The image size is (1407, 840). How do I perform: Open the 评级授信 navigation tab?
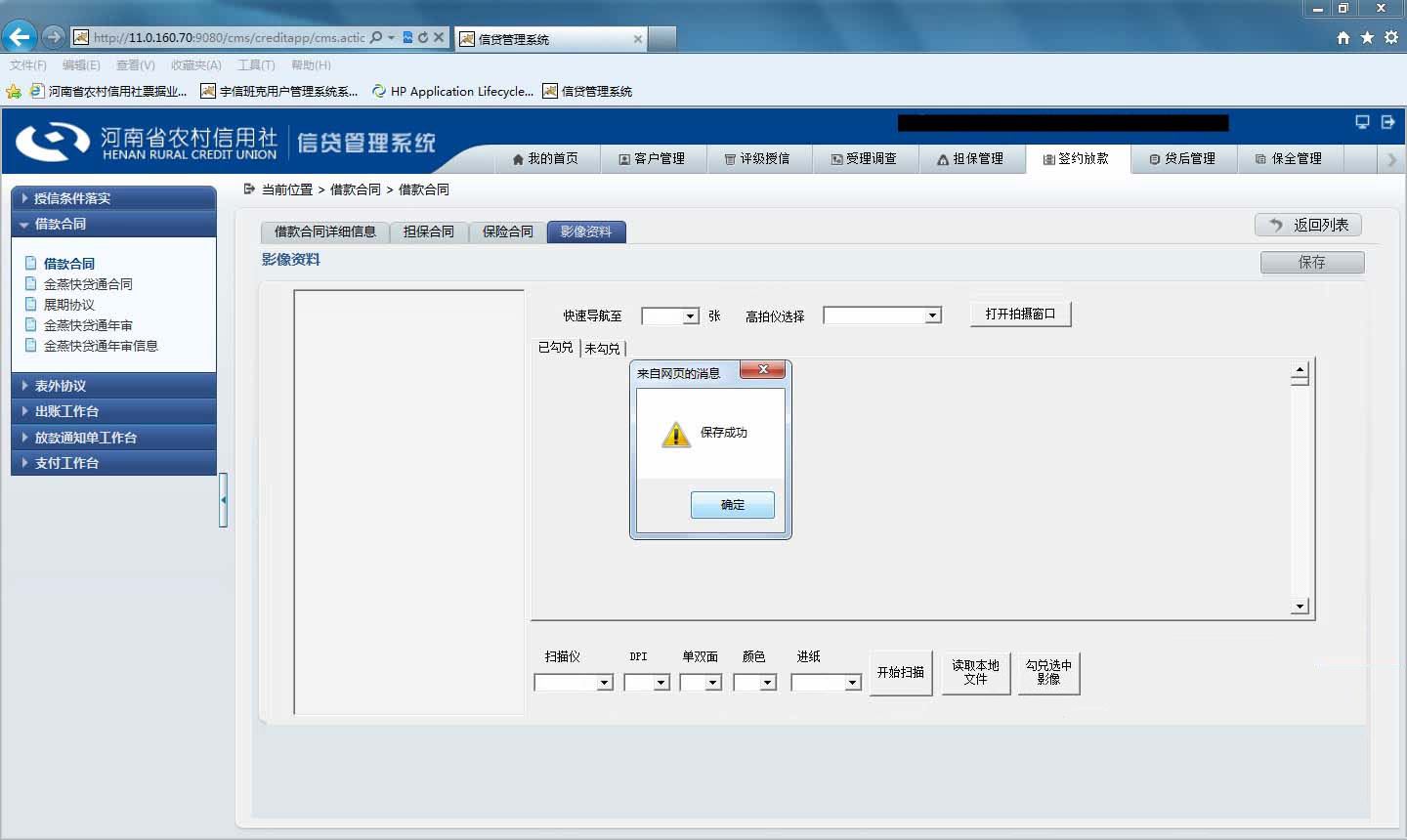pos(757,158)
